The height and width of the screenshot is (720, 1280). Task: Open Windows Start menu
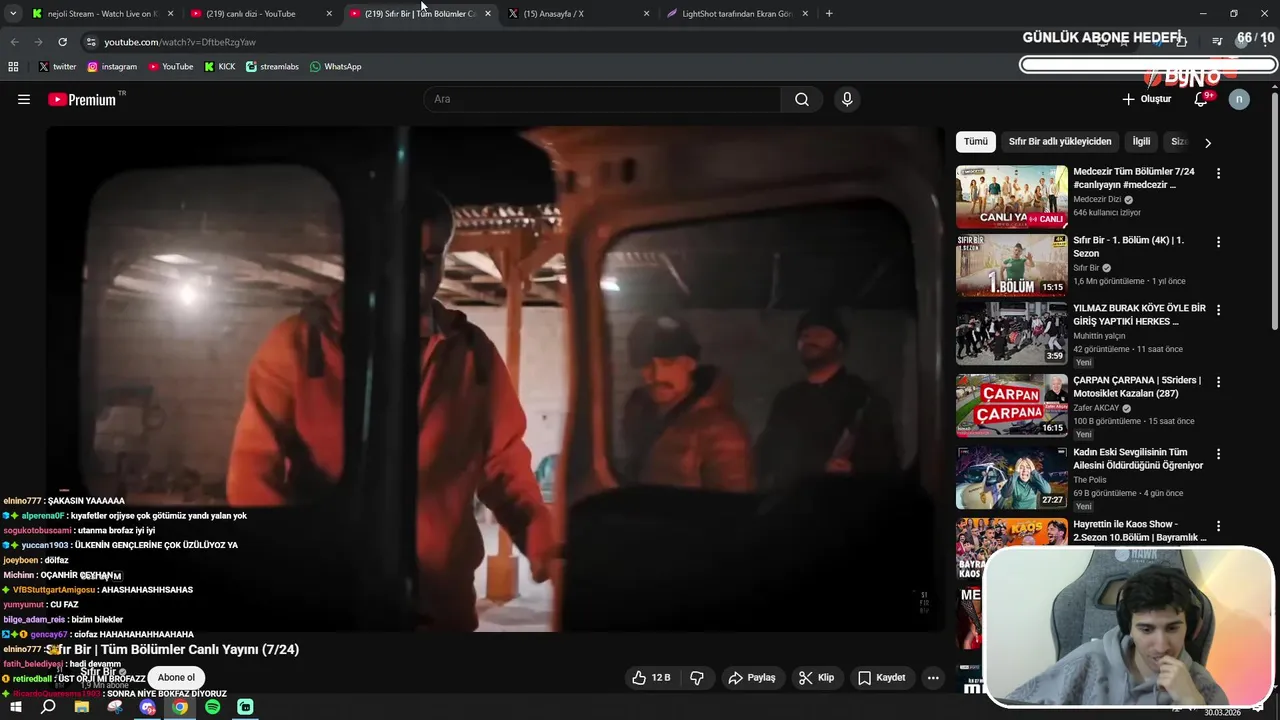[x=16, y=707]
